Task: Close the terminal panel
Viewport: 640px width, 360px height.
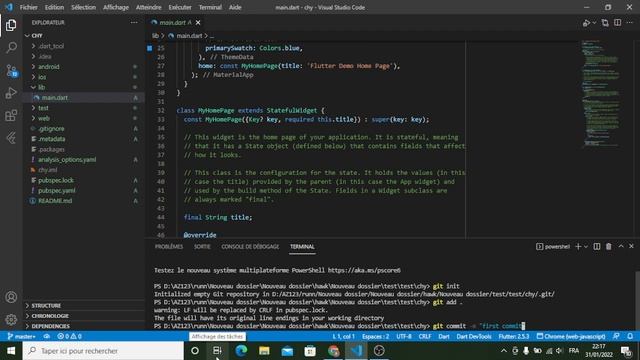Action: point(631,247)
